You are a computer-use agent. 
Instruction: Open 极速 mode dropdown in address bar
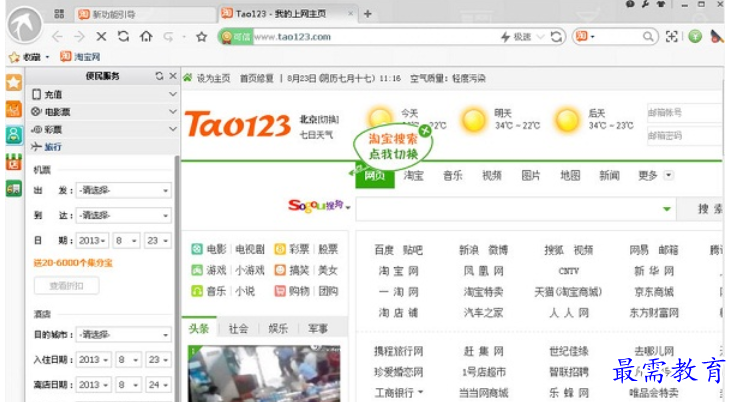coord(541,37)
